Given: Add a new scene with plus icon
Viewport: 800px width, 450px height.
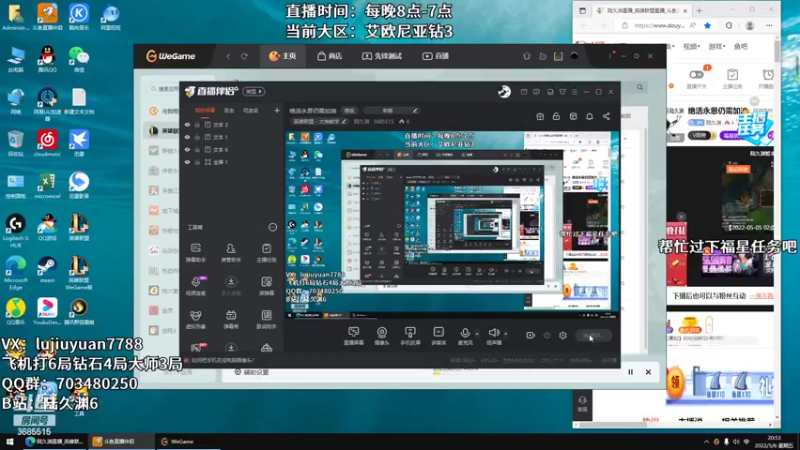Looking at the screenshot, I should (x=277, y=110).
